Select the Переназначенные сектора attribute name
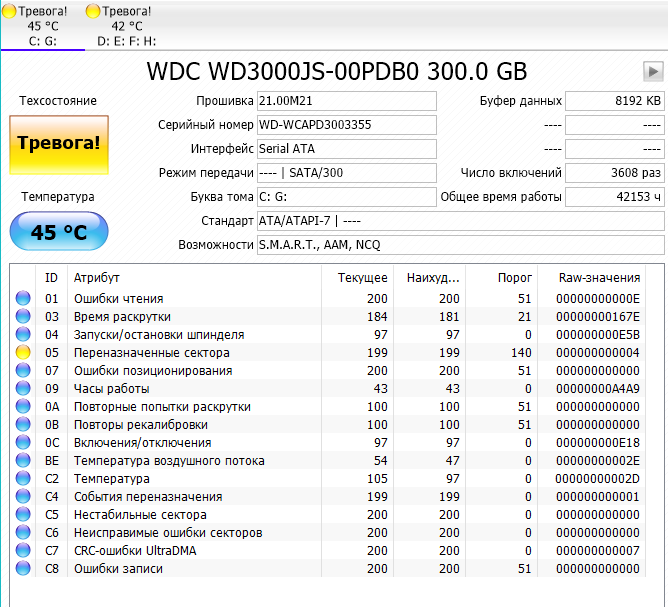 pos(152,353)
